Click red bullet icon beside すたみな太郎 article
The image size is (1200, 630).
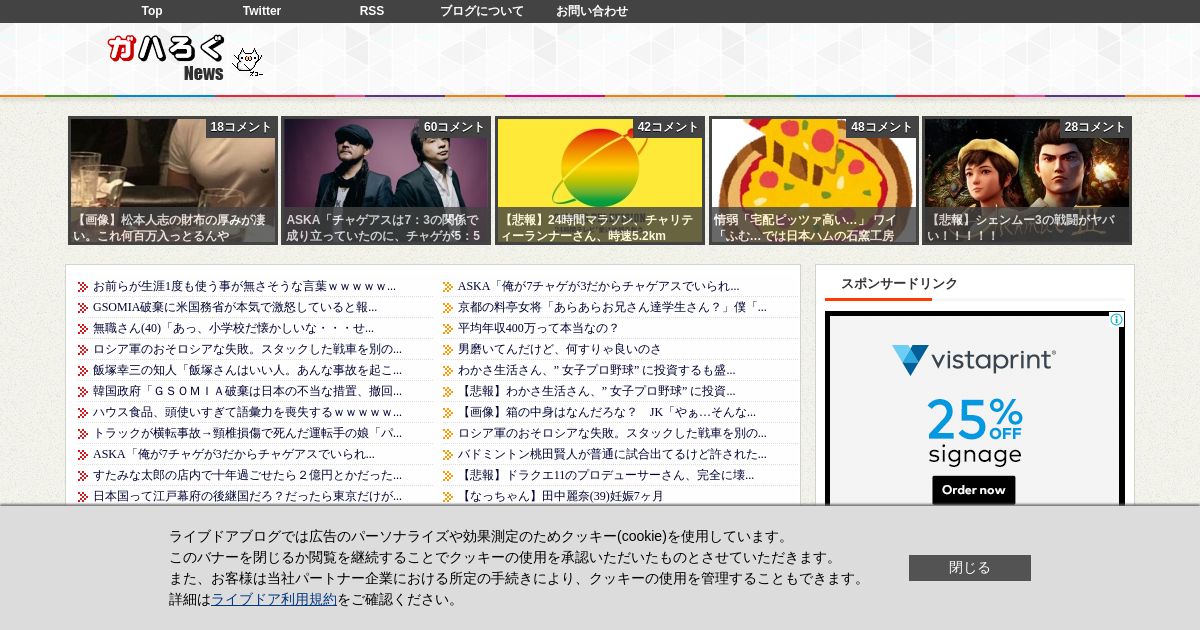click(x=83, y=476)
